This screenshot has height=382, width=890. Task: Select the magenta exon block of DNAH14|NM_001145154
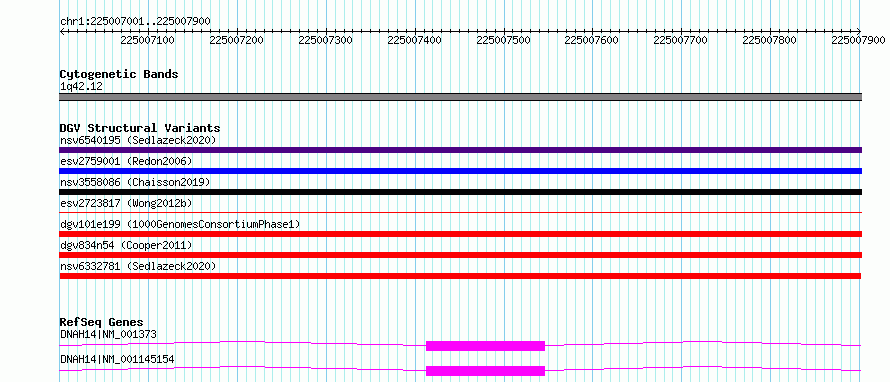485,371
